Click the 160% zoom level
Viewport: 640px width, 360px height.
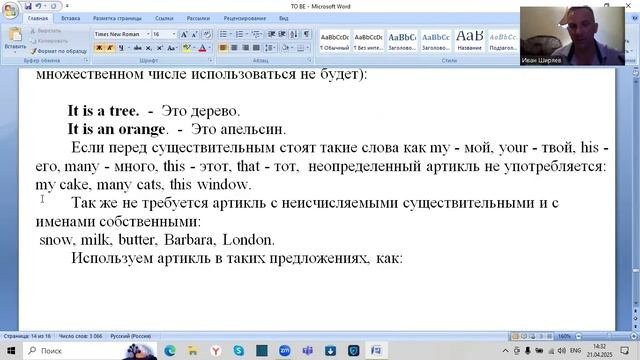coord(564,336)
